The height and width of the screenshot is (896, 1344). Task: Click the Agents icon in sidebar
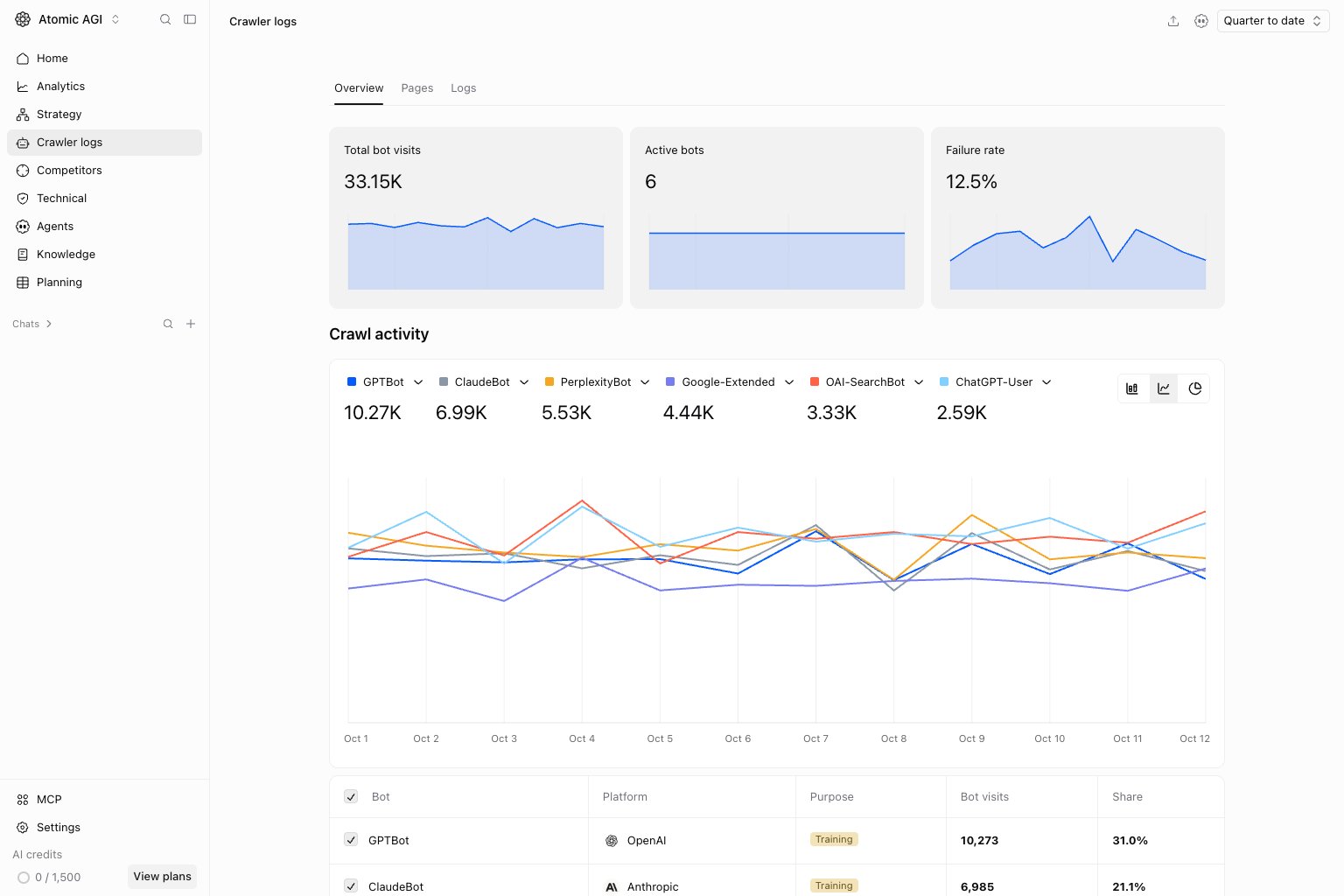23,227
